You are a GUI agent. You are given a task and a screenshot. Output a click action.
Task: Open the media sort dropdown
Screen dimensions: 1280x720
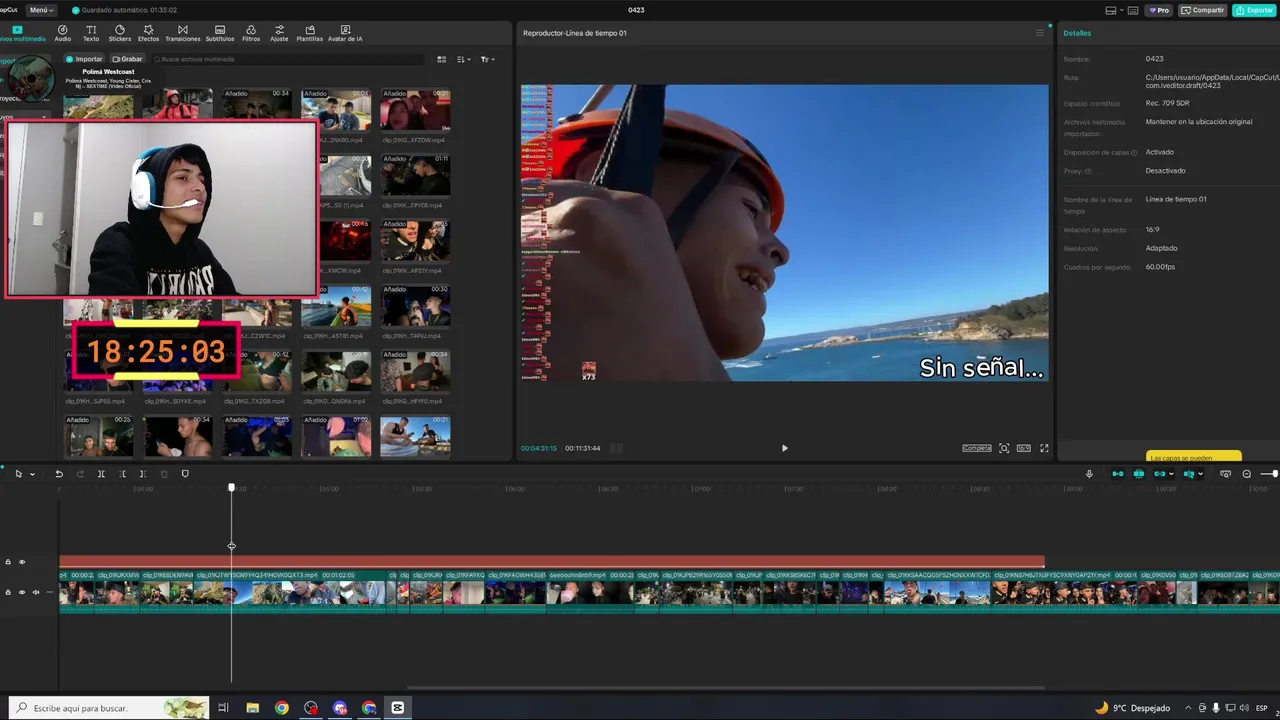coord(464,59)
